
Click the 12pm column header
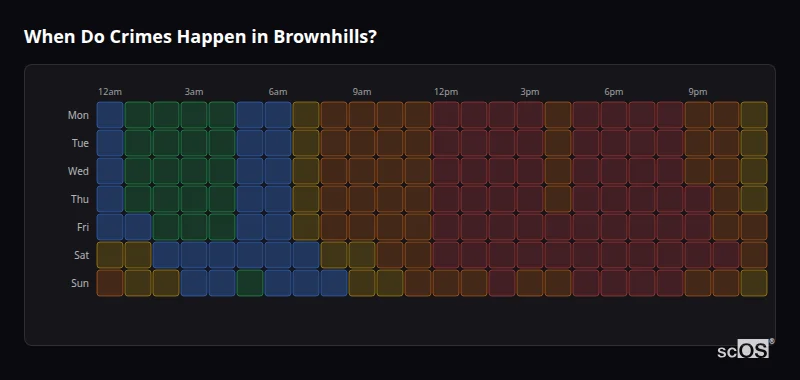(446, 92)
